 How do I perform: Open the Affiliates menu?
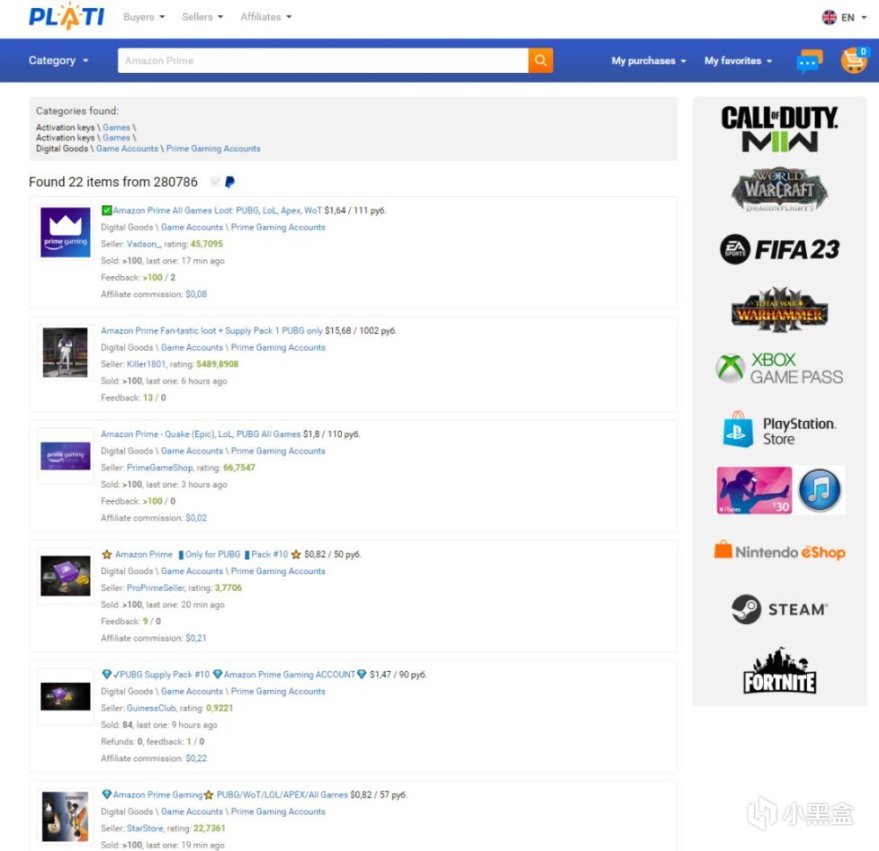266,17
